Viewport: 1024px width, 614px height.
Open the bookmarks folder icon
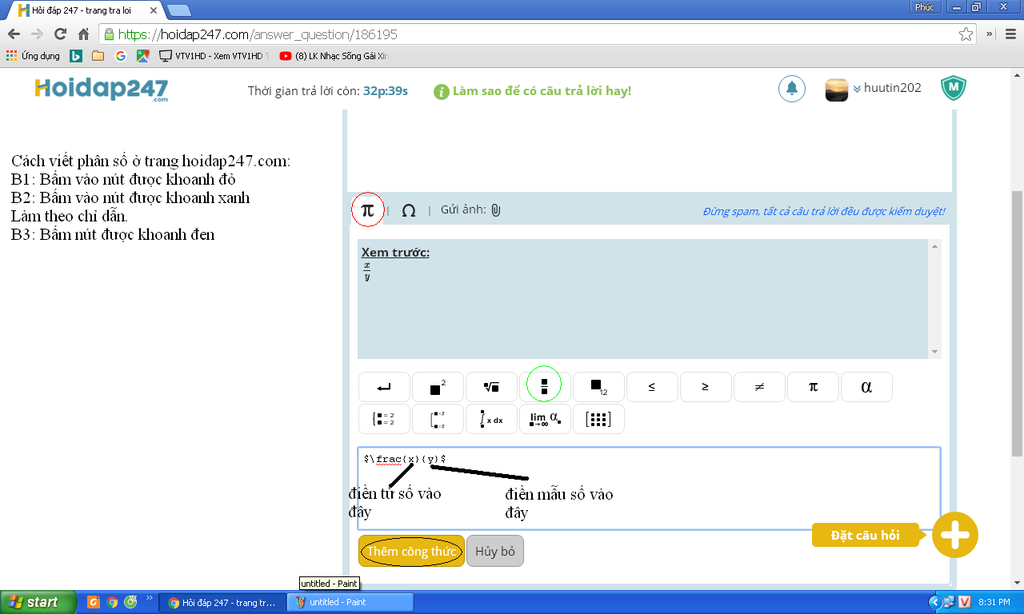tap(98, 56)
